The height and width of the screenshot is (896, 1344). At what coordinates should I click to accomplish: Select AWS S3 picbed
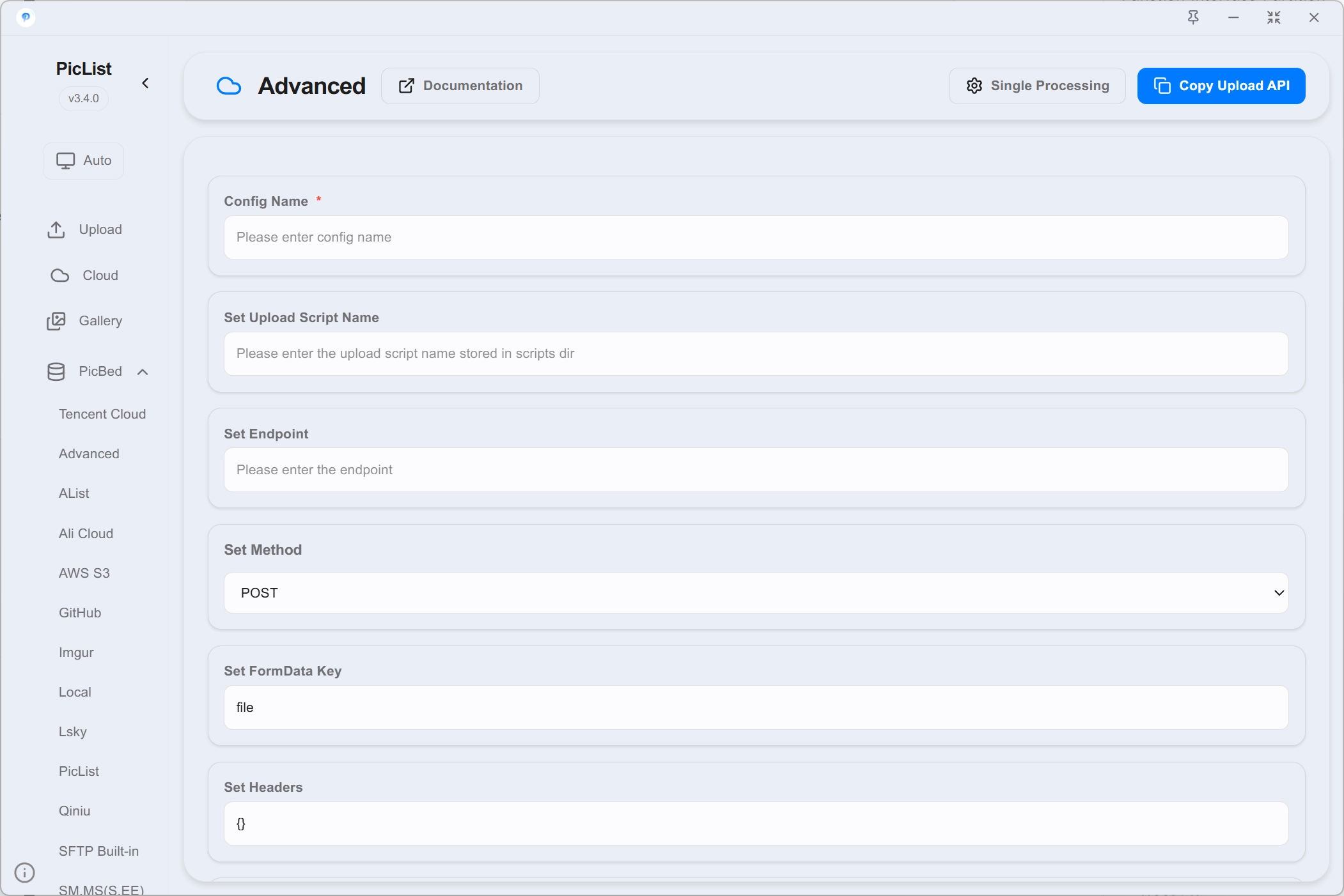point(84,573)
